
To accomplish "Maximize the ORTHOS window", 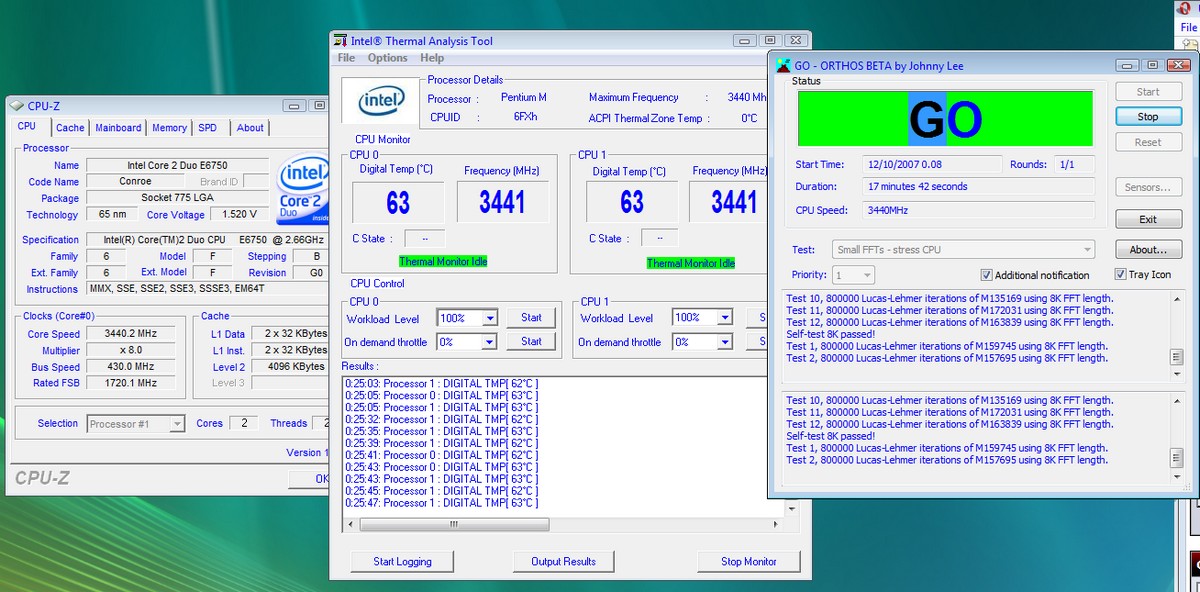I will tap(1153, 65).
